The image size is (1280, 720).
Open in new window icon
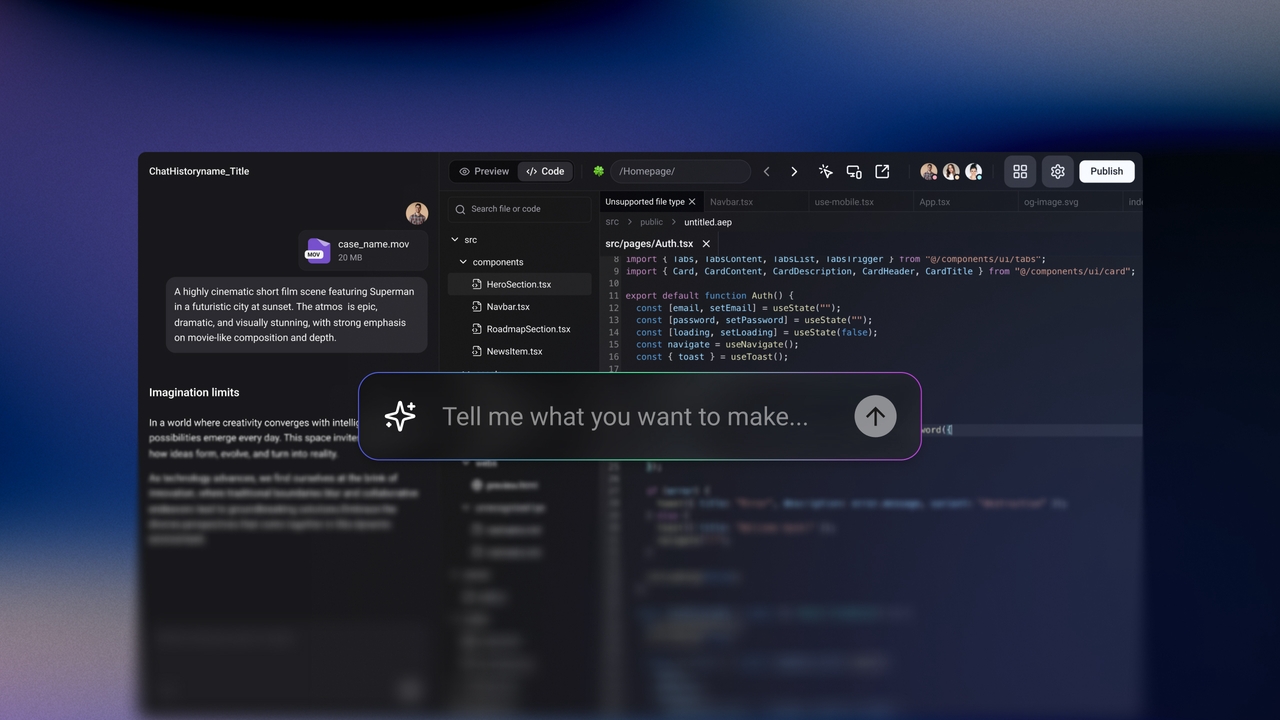pyautogui.click(x=882, y=171)
